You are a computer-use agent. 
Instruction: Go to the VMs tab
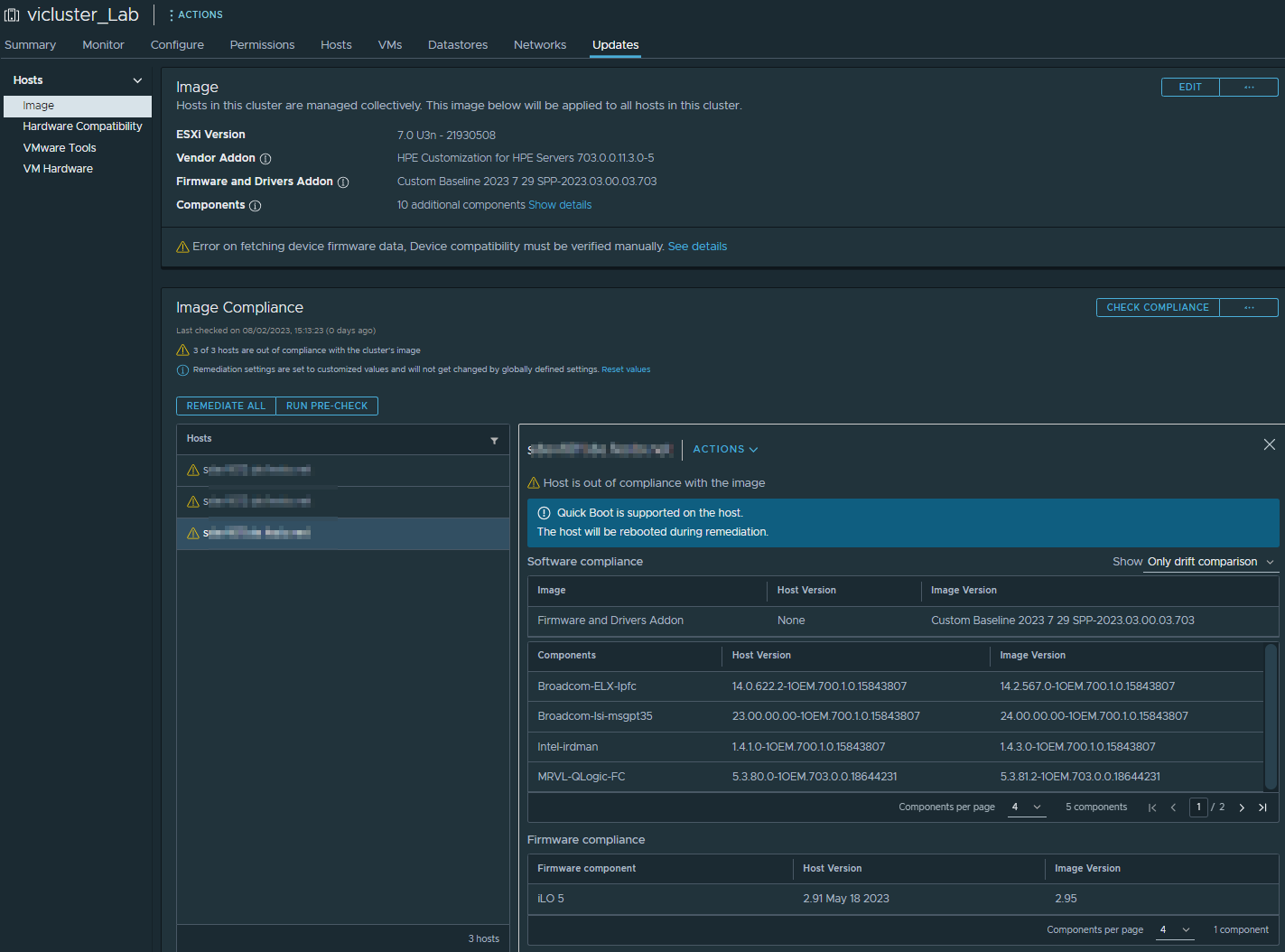point(390,45)
